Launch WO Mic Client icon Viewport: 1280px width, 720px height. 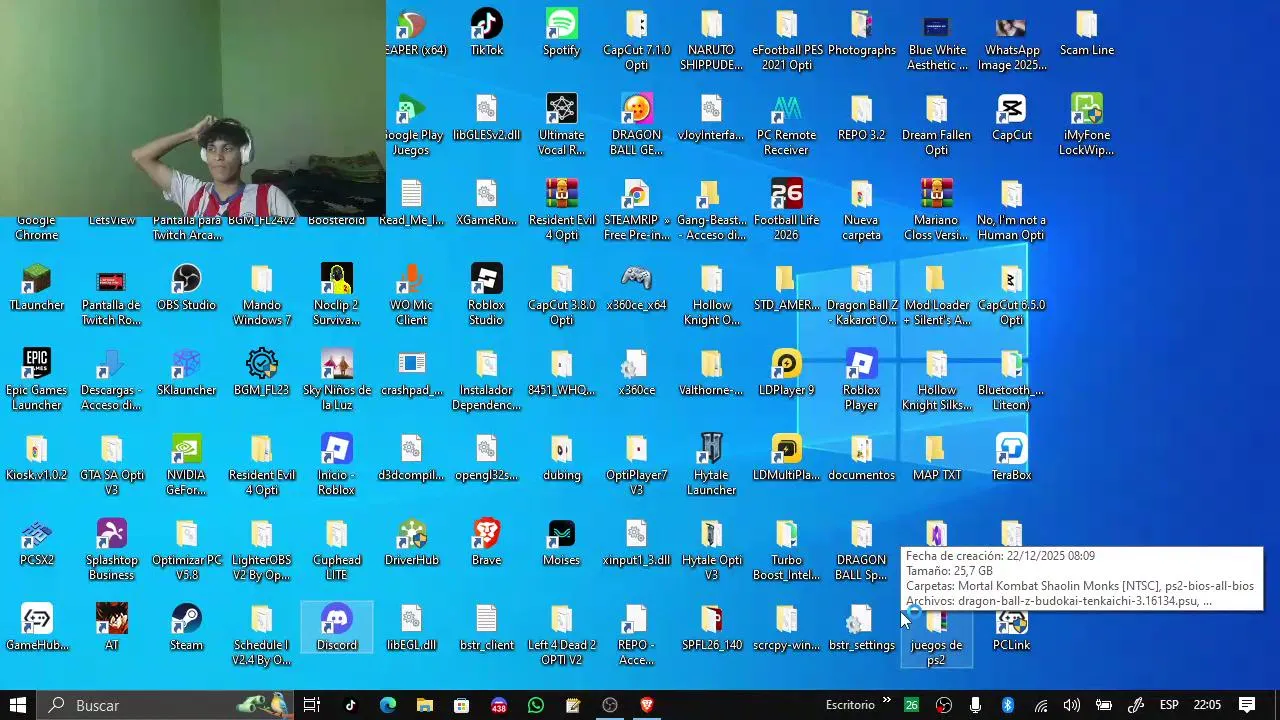411,295
